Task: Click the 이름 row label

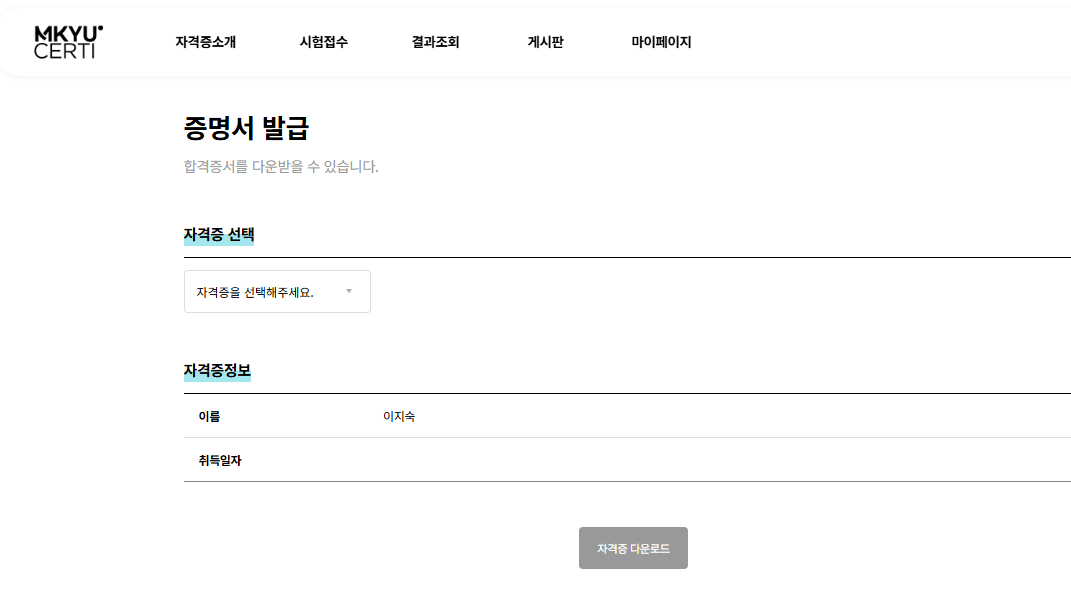Action: pos(209,416)
